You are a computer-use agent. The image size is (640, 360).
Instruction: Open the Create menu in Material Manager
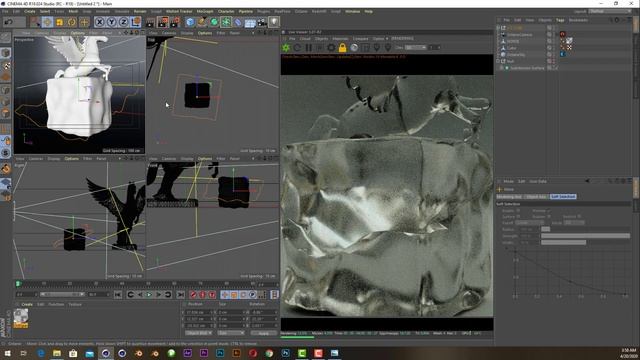(x=27, y=304)
